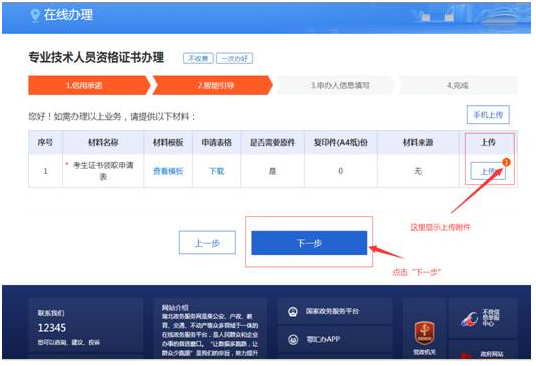The width and height of the screenshot is (536, 366).
Task: Click the 材料来源 column header
Action: pos(418,142)
